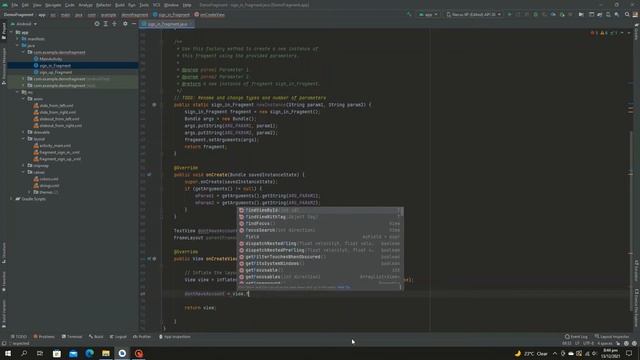The width and height of the screenshot is (640, 360).
Task: Click Collapse All in Project panel
Action: [x=114, y=24]
